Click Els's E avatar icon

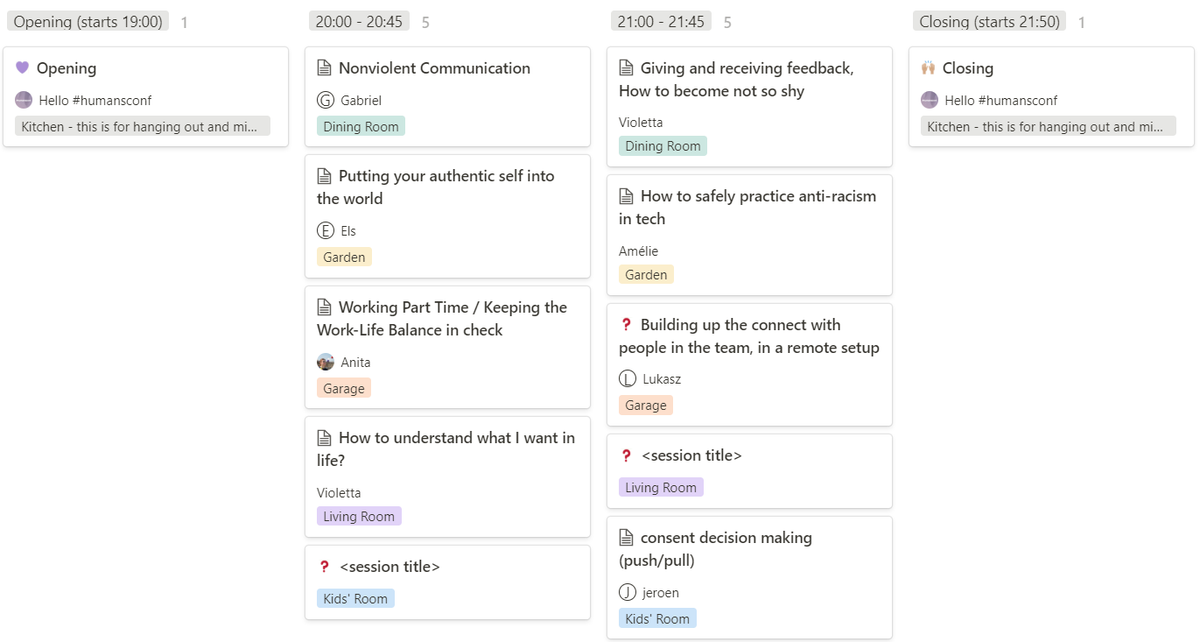pyautogui.click(x=325, y=231)
